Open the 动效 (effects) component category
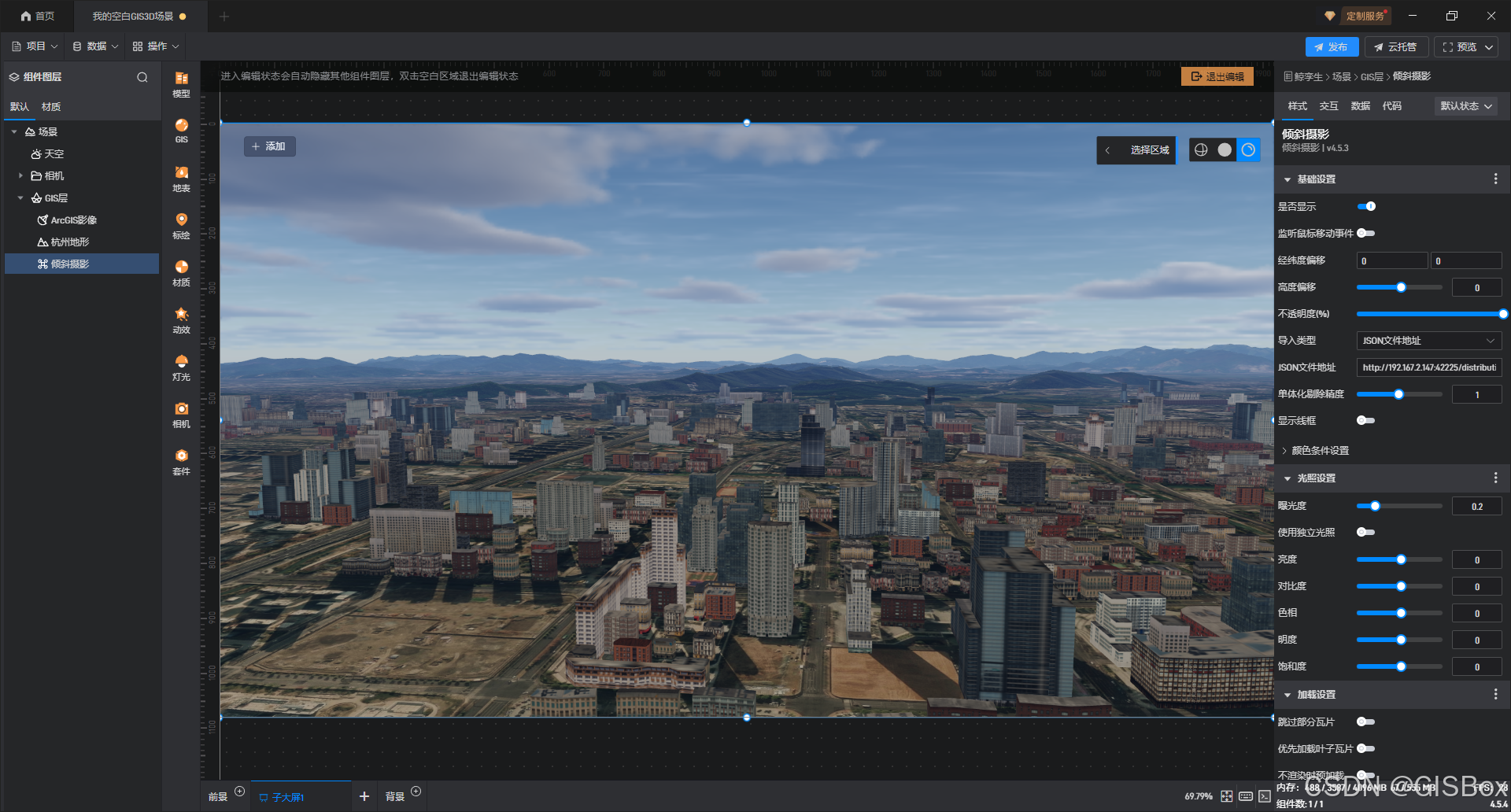The height and width of the screenshot is (812, 1511). pyautogui.click(x=181, y=320)
